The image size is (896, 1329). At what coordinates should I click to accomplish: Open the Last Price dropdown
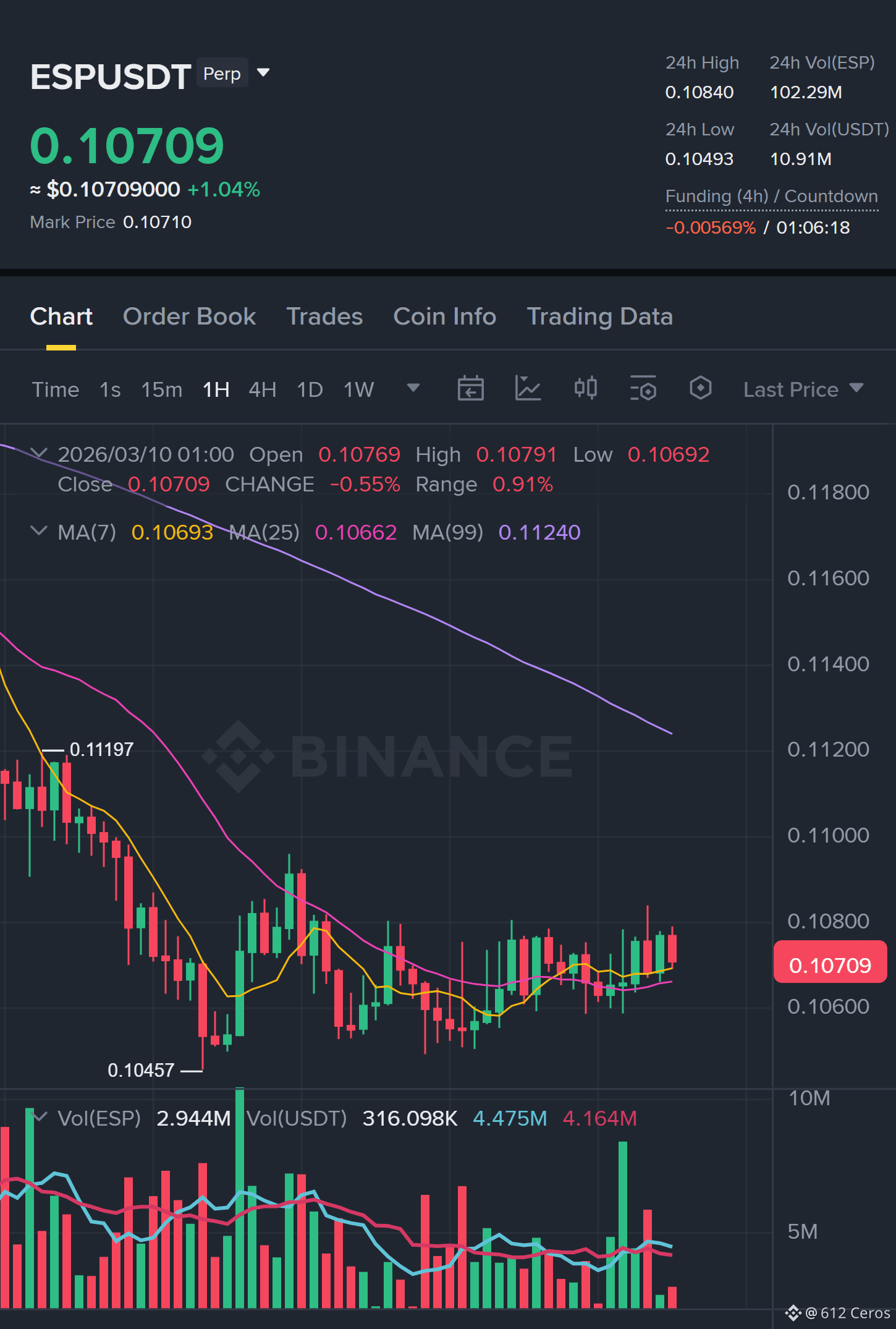point(803,389)
